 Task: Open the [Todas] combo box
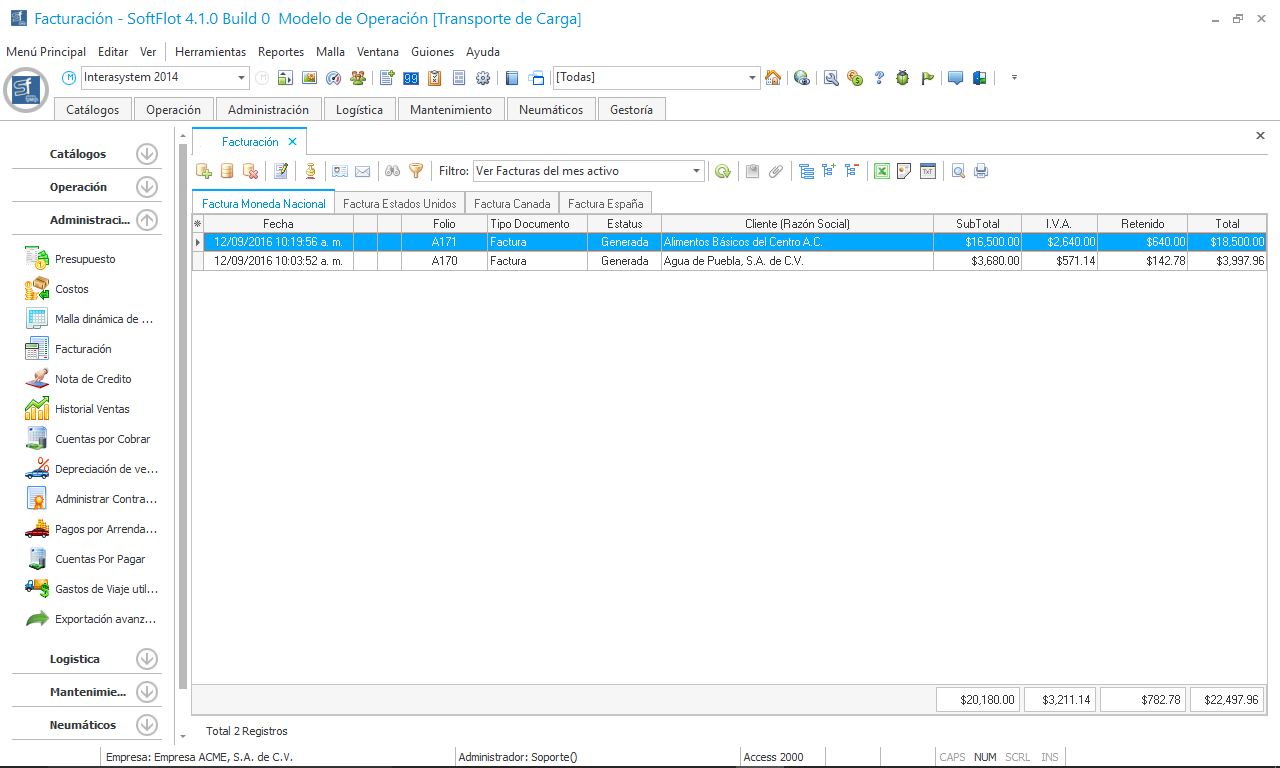pos(753,78)
